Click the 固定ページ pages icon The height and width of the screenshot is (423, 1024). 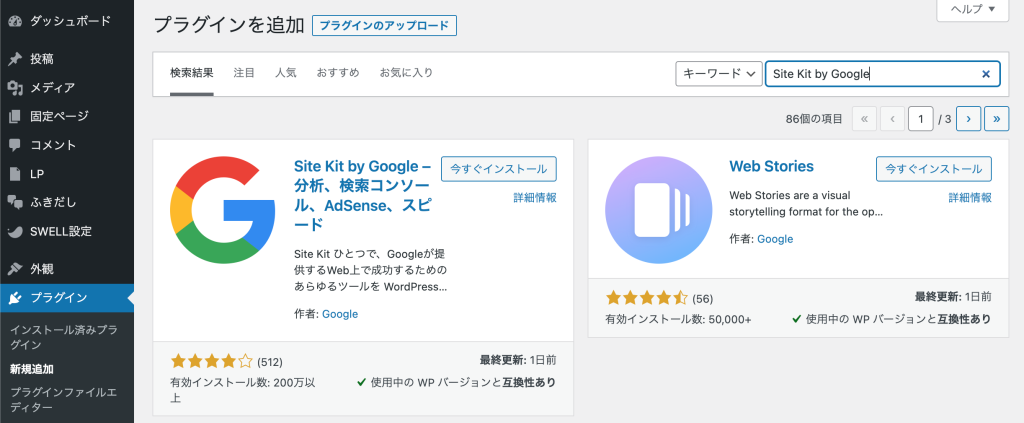(x=16, y=116)
